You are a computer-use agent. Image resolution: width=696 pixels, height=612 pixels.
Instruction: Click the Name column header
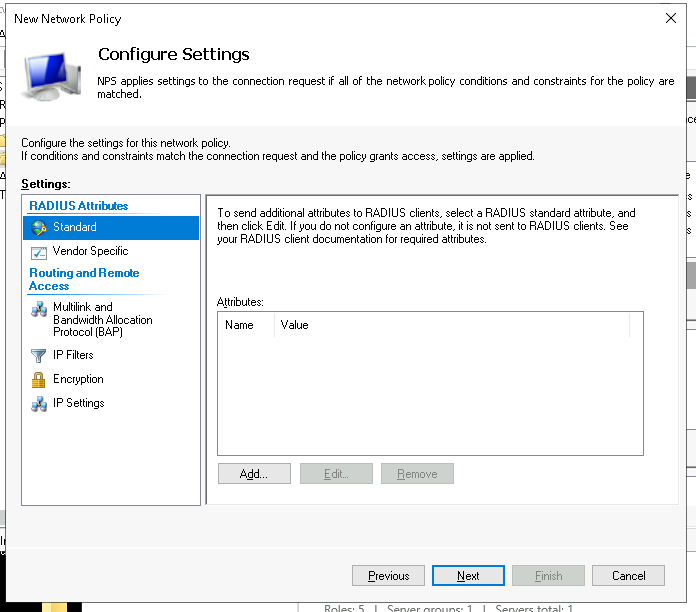coord(240,325)
